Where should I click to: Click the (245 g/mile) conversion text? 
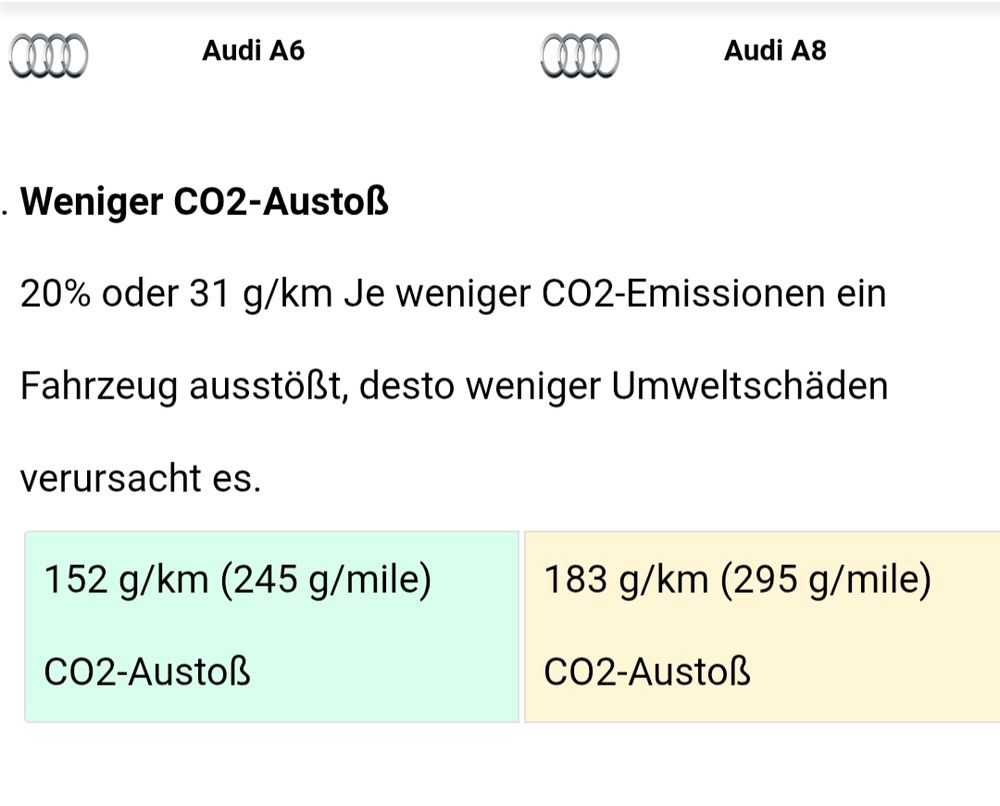(326, 580)
